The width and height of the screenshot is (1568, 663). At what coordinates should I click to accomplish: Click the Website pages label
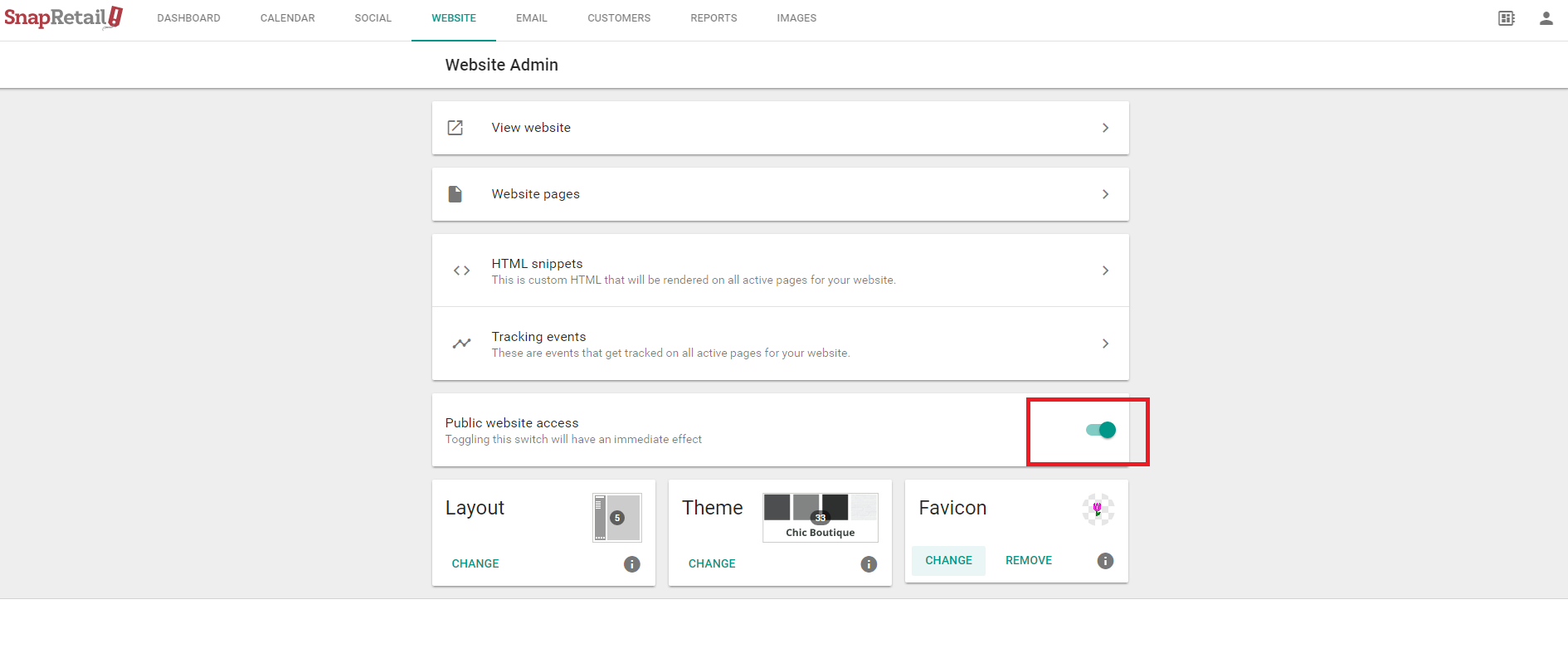pos(536,194)
